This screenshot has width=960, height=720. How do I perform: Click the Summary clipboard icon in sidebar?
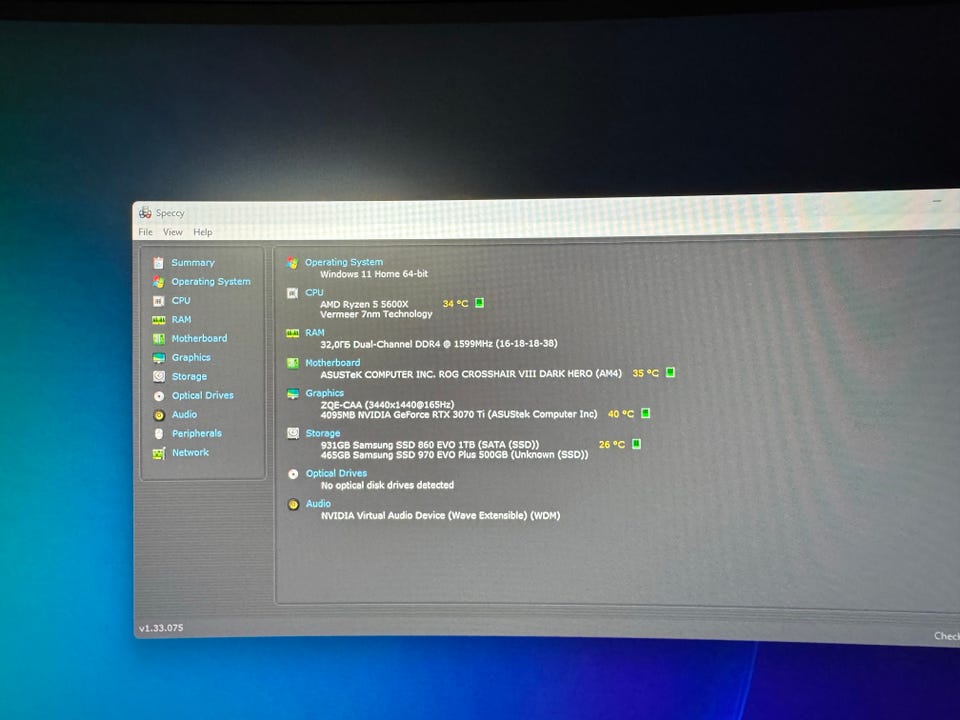159,263
